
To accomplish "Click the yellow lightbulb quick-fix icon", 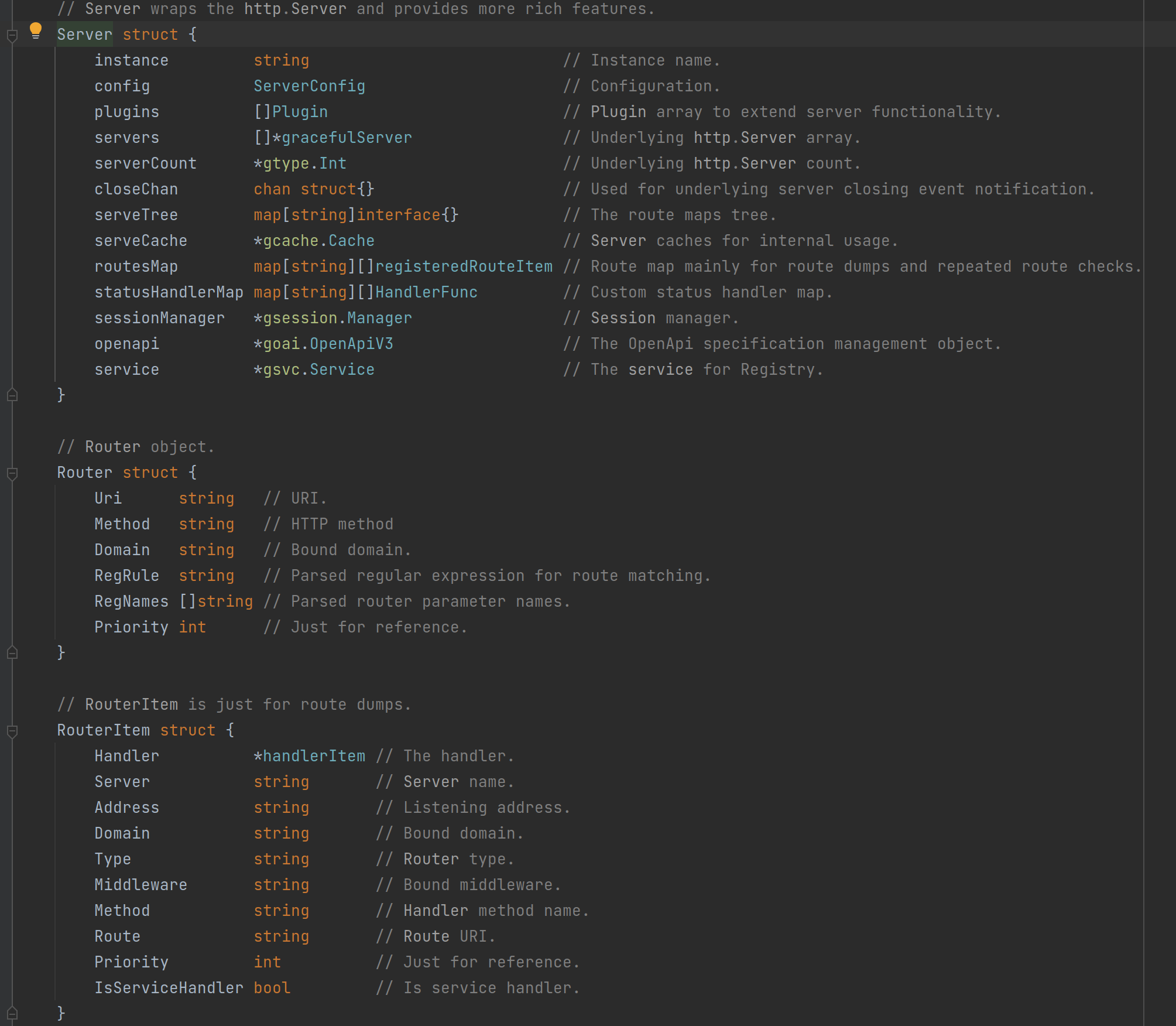I will point(36,30).
